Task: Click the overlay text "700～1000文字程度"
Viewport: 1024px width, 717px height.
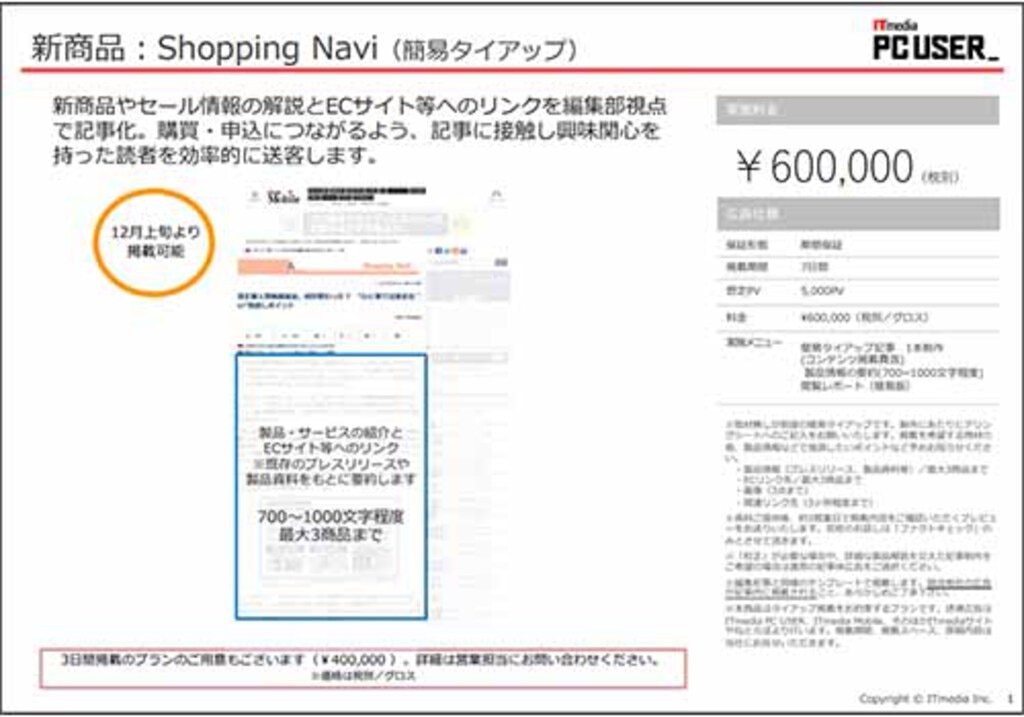Action: [x=330, y=517]
